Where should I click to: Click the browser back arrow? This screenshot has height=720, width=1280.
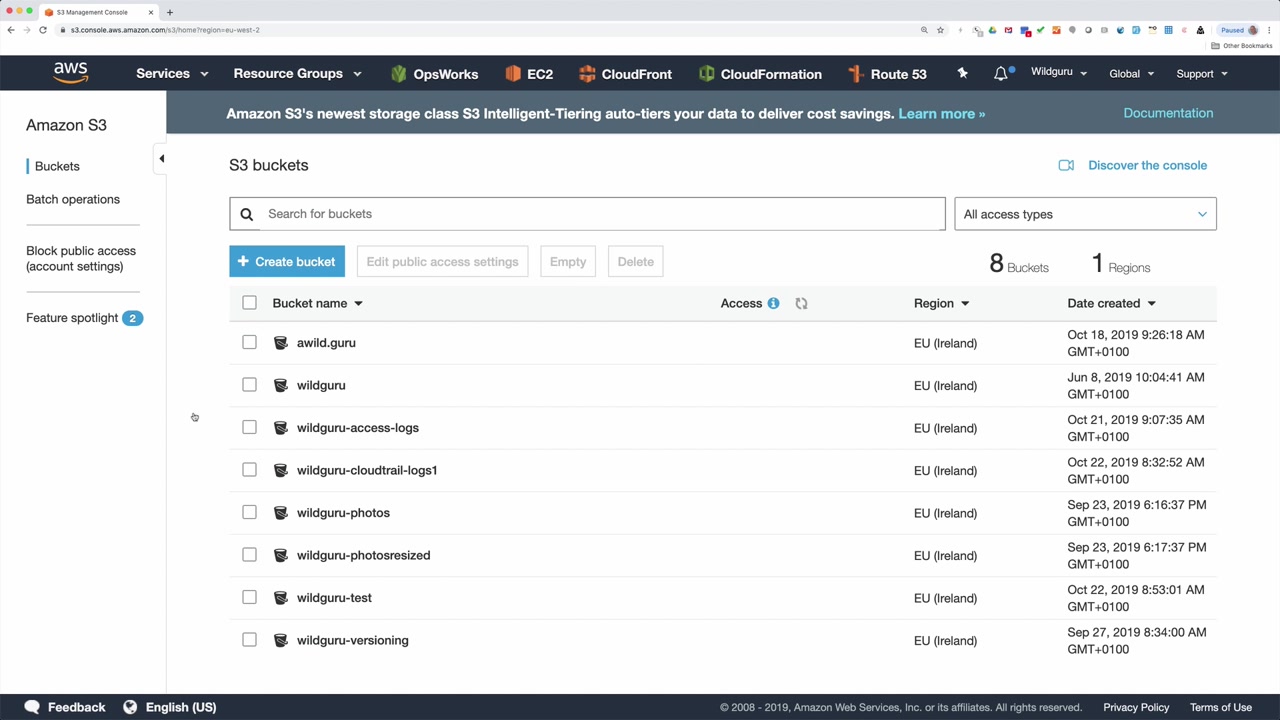pos(11,30)
